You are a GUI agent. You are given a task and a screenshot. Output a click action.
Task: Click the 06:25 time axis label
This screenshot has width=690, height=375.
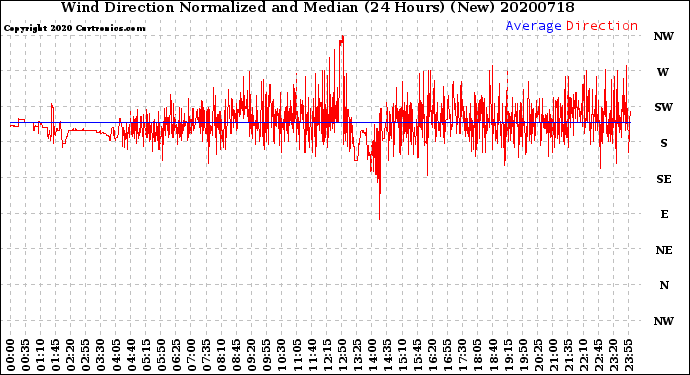point(176,355)
